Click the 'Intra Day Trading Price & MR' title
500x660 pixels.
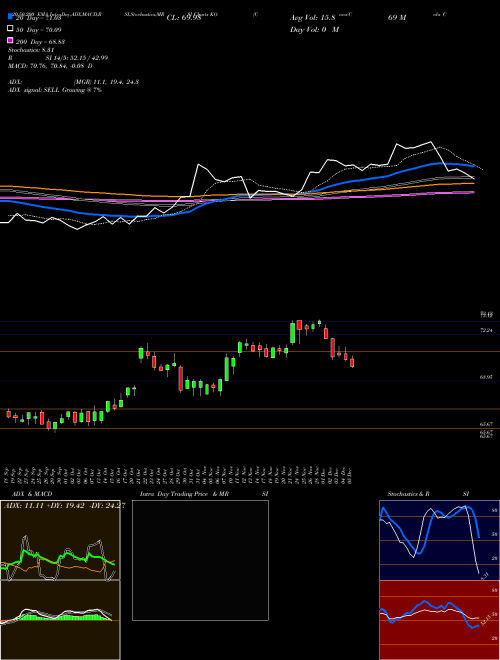point(184,494)
